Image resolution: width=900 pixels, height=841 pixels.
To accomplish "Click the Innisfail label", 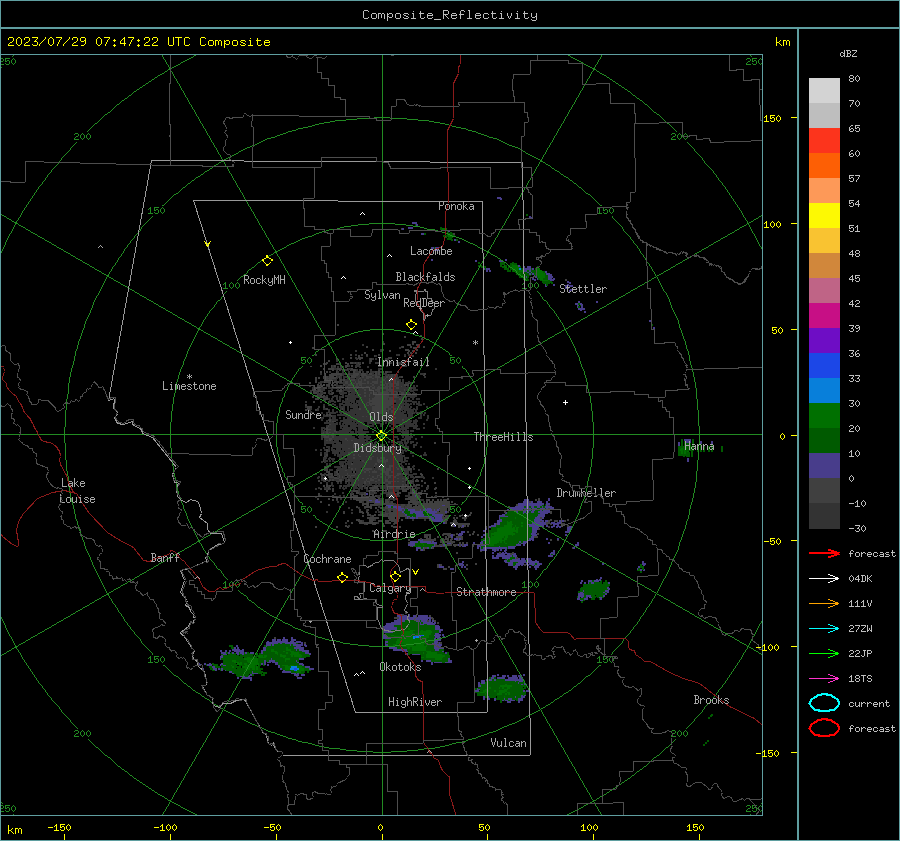I will click(403, 362).
